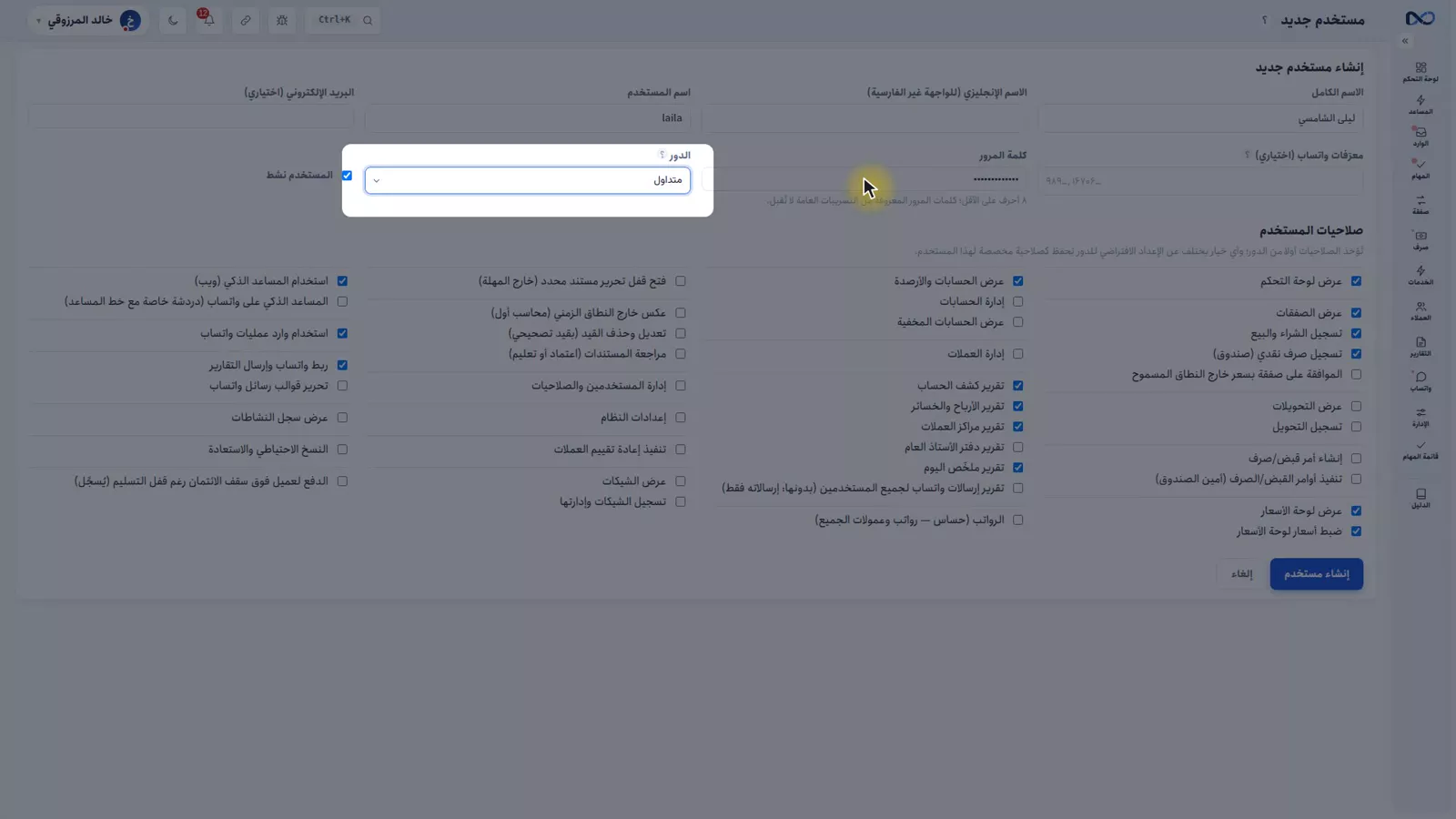Viewport: 1456px width, 819px height.
Task: Open the الدور role dropdown showing متداول
Action: (x=528, y=180)
